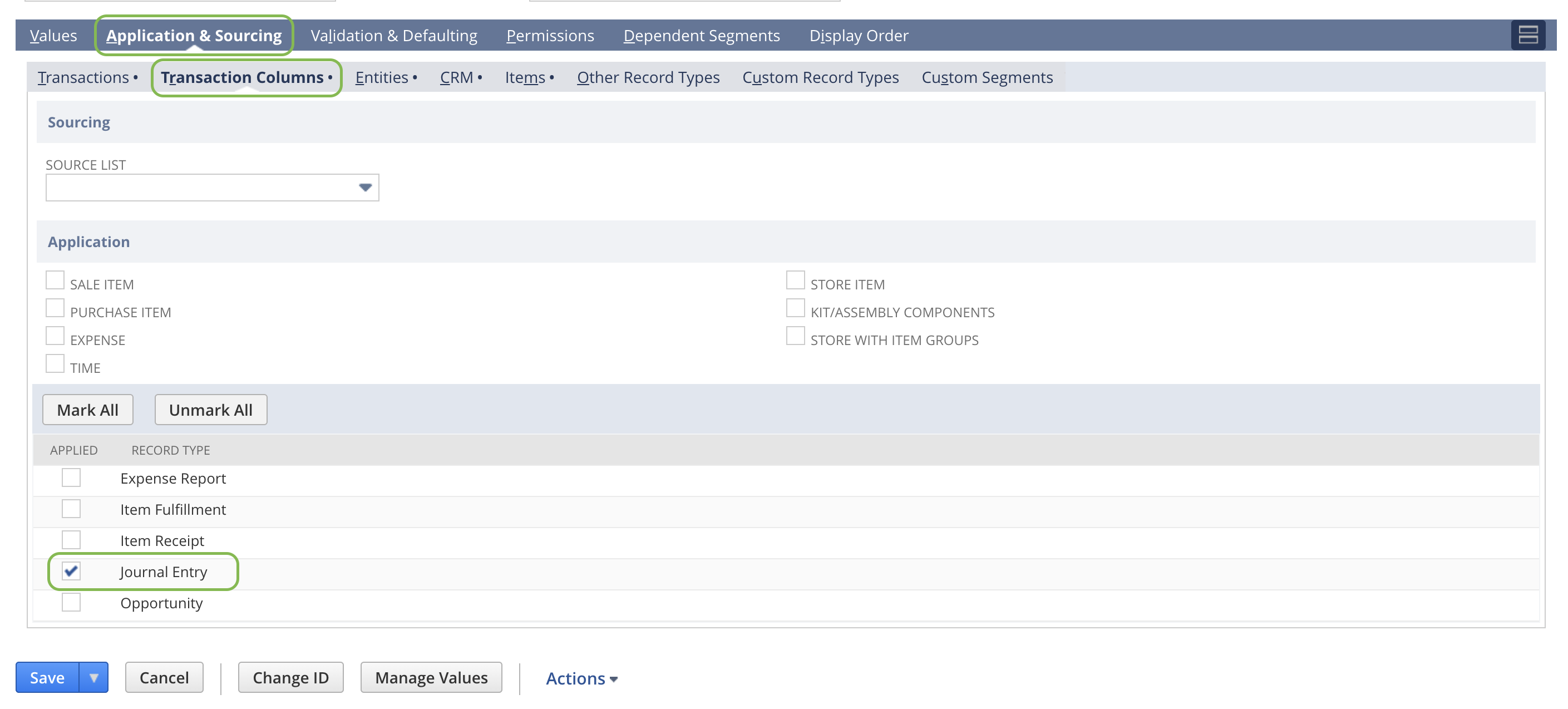Click the Unmark All button
Viewport: 1568px width, 709px height.
pos(211,410)
